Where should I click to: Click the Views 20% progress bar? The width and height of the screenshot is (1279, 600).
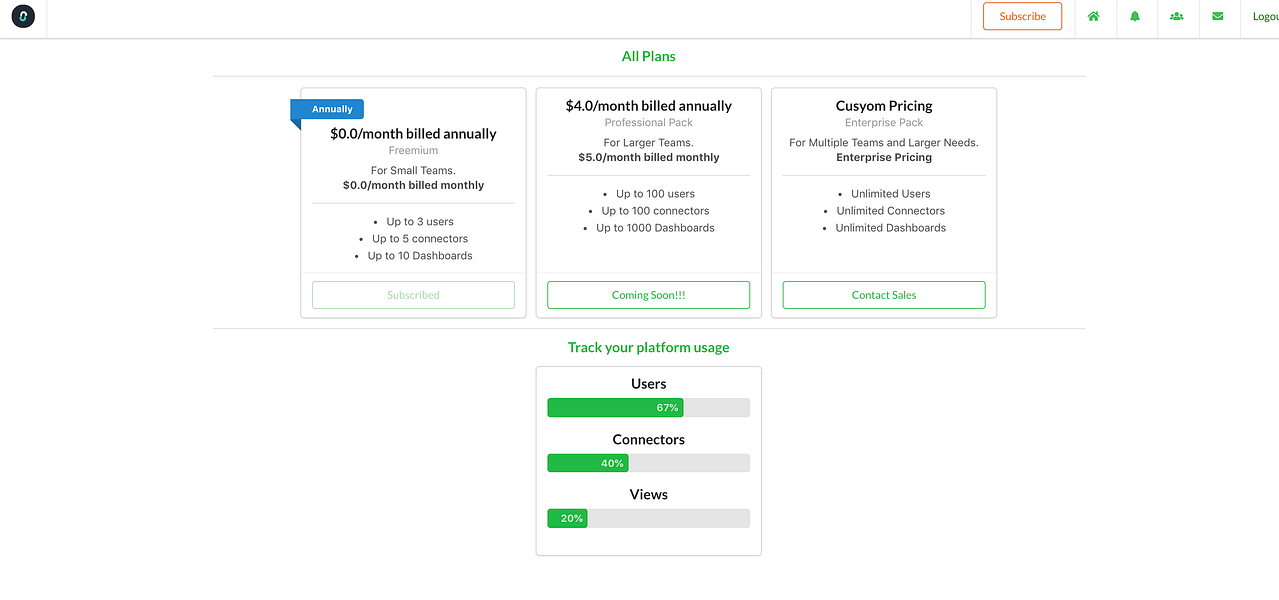(648, 518)
